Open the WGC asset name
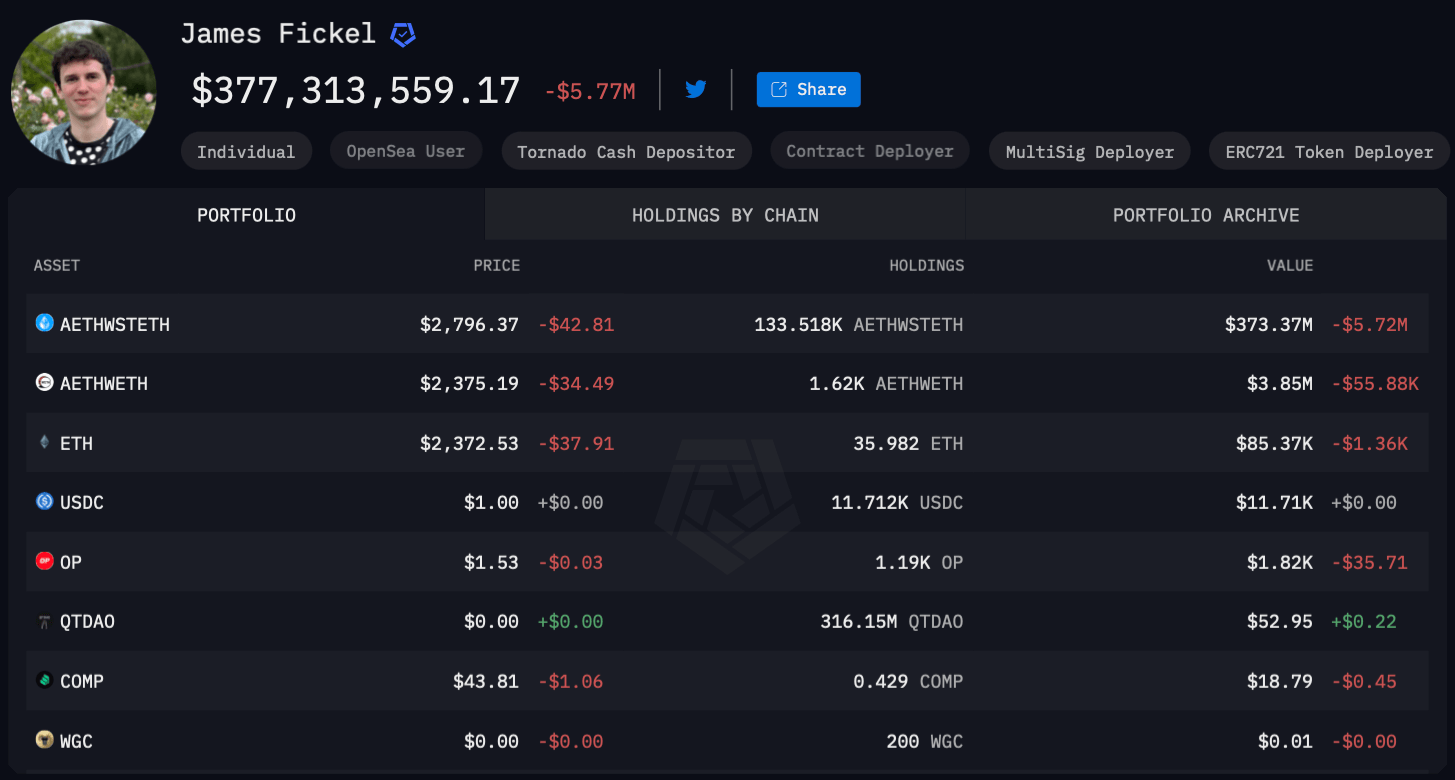The height and width of the screenshot is (780, 1455). pos(76,741)
